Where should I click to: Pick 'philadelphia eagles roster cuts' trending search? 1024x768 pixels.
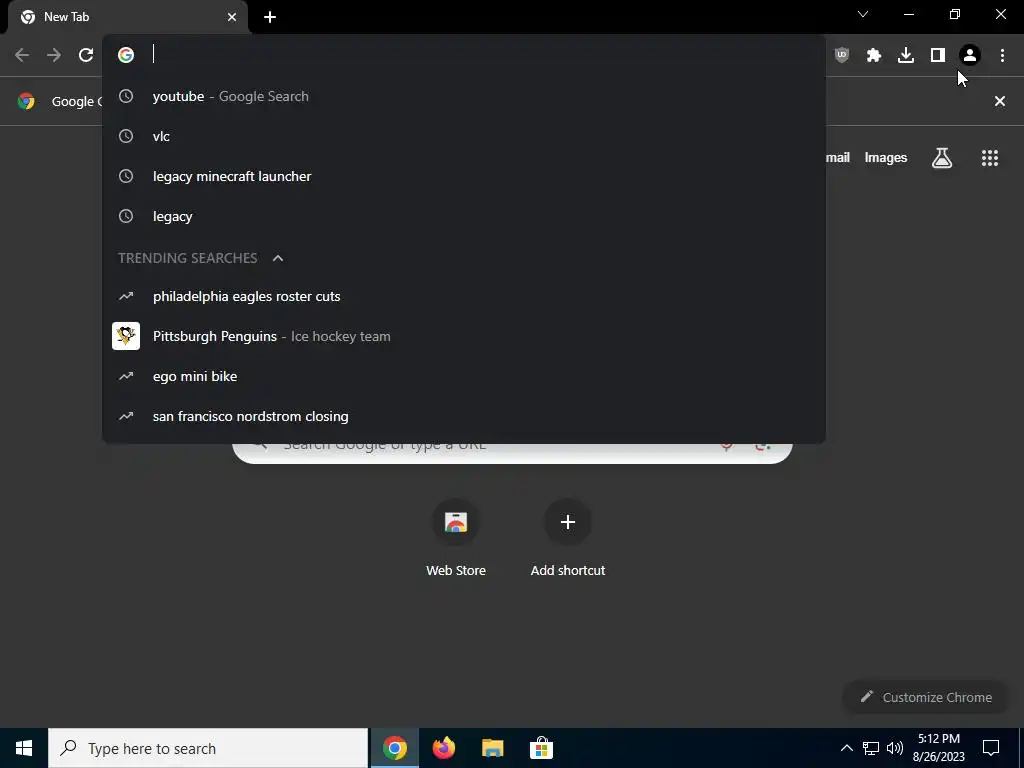[x=464, y=296]
